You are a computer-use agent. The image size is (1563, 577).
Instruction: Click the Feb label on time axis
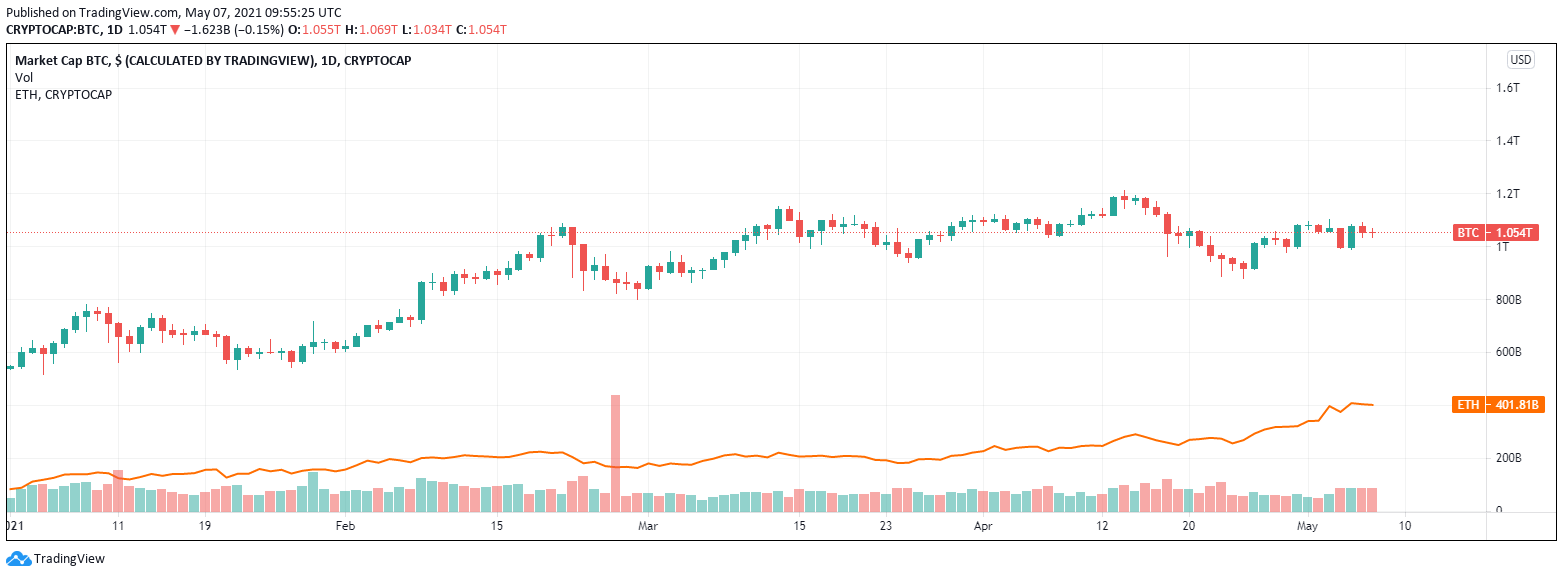coord(345,525)
